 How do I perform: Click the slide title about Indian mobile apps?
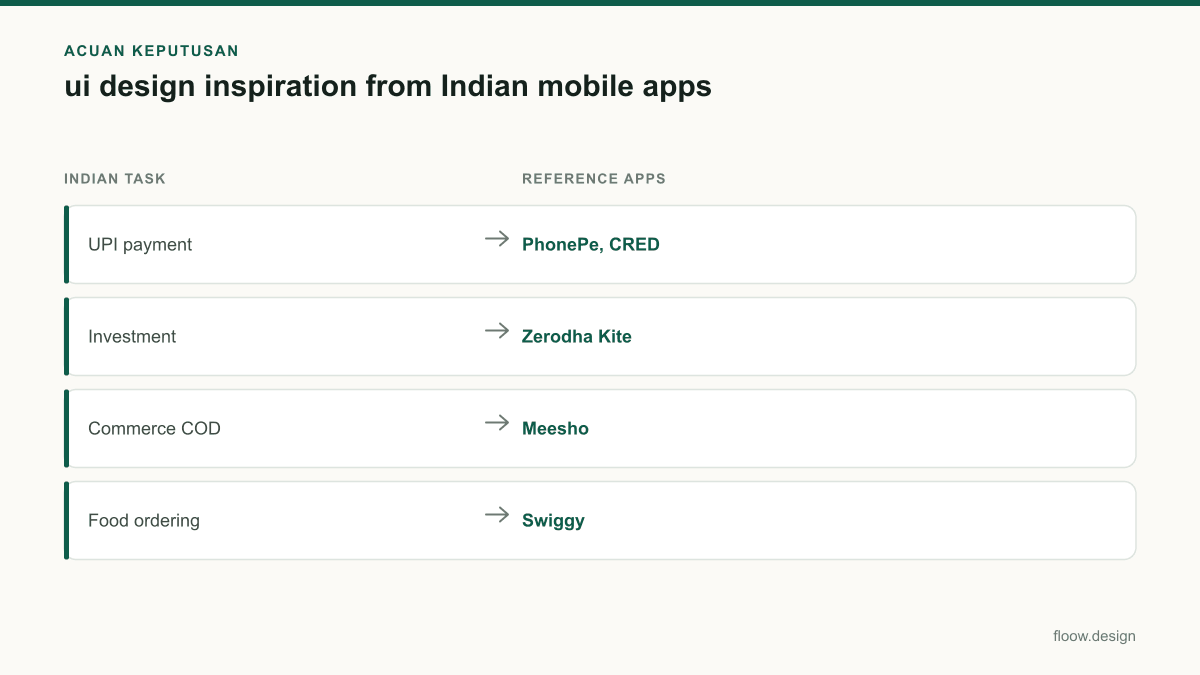tap(388, 87)
